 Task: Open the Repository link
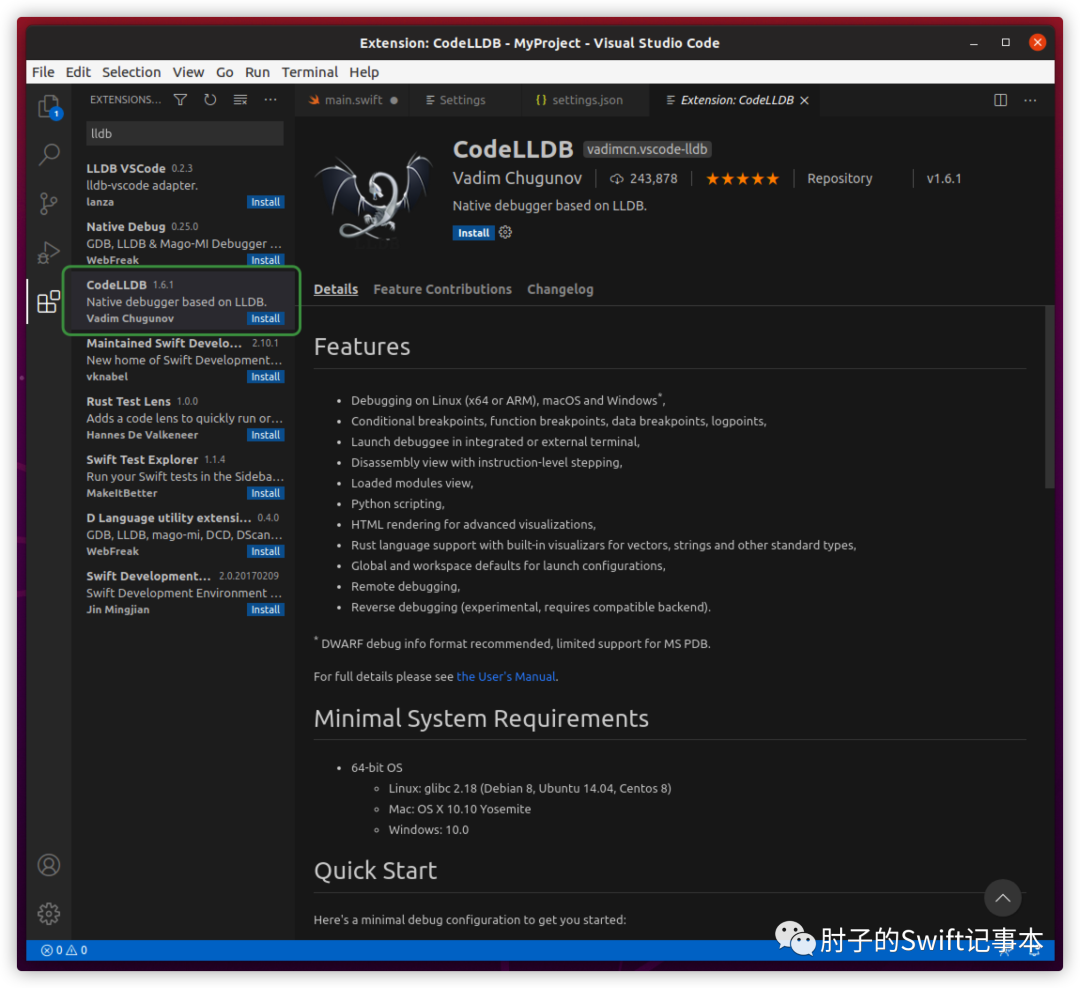click(x=840, y=179)
